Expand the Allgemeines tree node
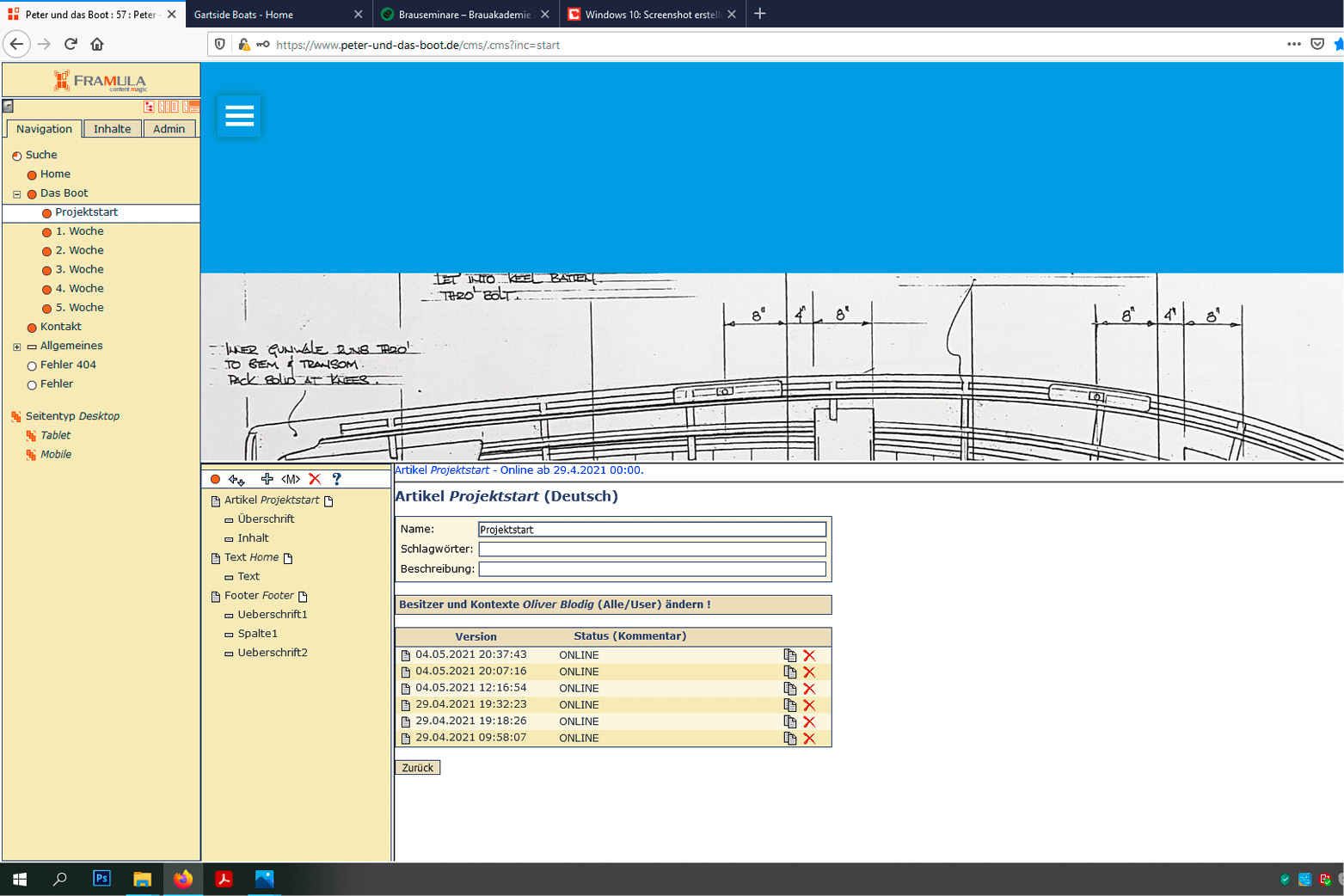Image resolution: width=1344 pixels, height=896 pixels. pos(16,347)
